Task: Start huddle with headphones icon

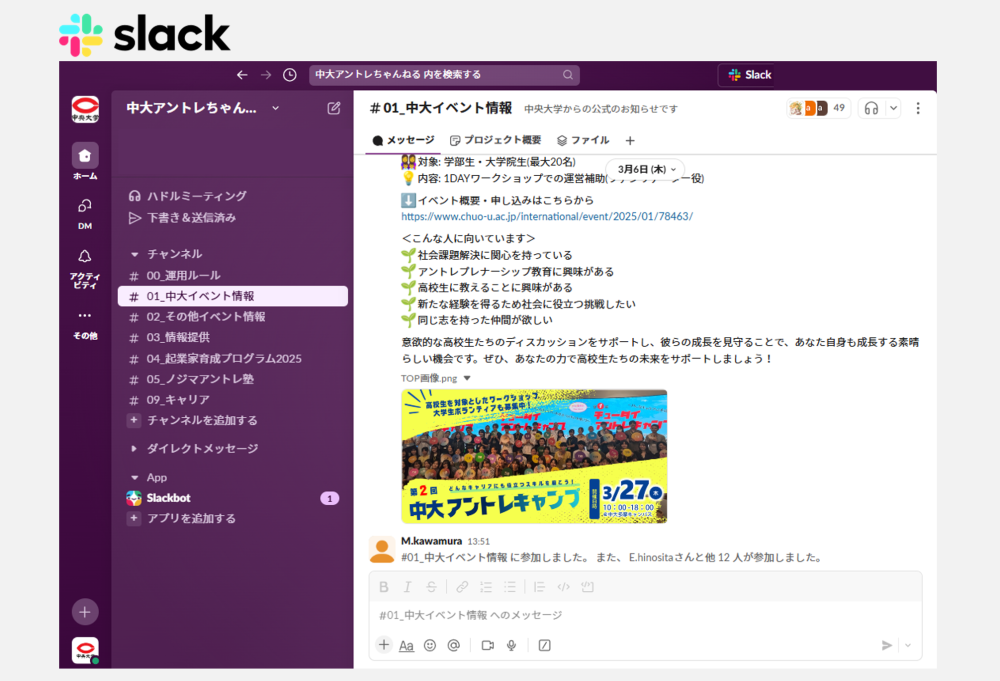Action: coord(871,108)
